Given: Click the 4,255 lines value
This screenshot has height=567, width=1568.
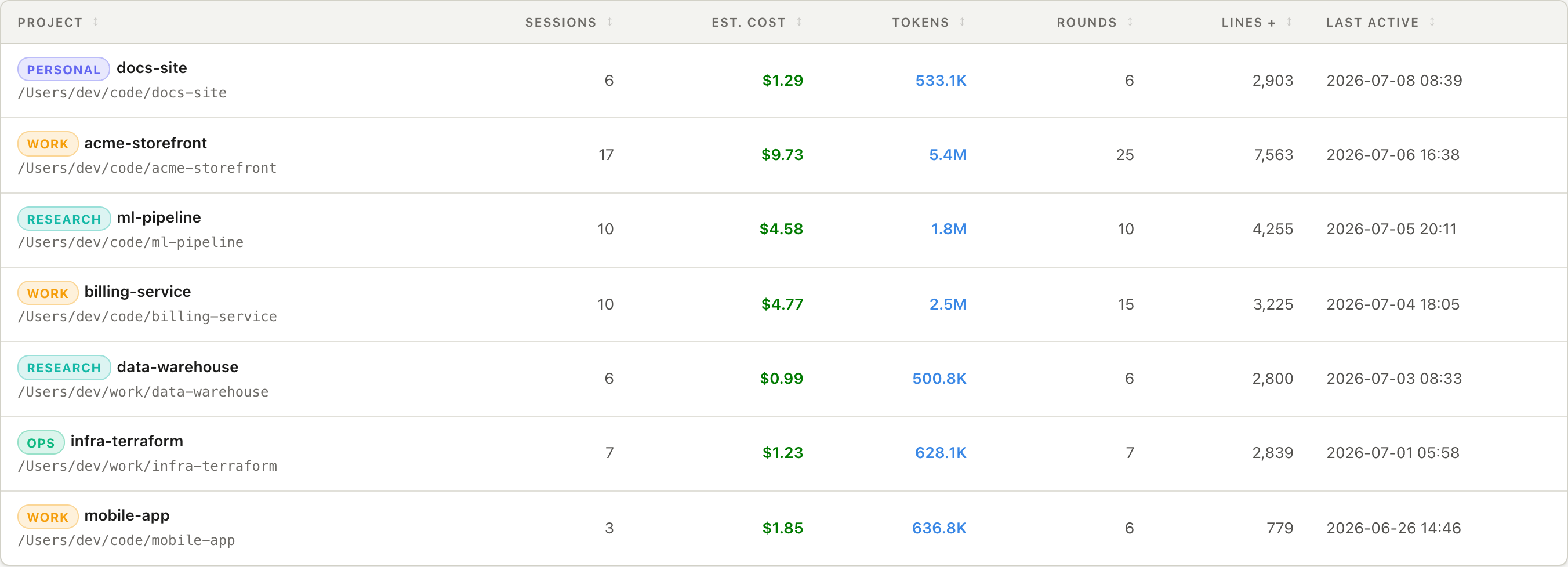Looking at the screenshot, I should point(1273,229).
